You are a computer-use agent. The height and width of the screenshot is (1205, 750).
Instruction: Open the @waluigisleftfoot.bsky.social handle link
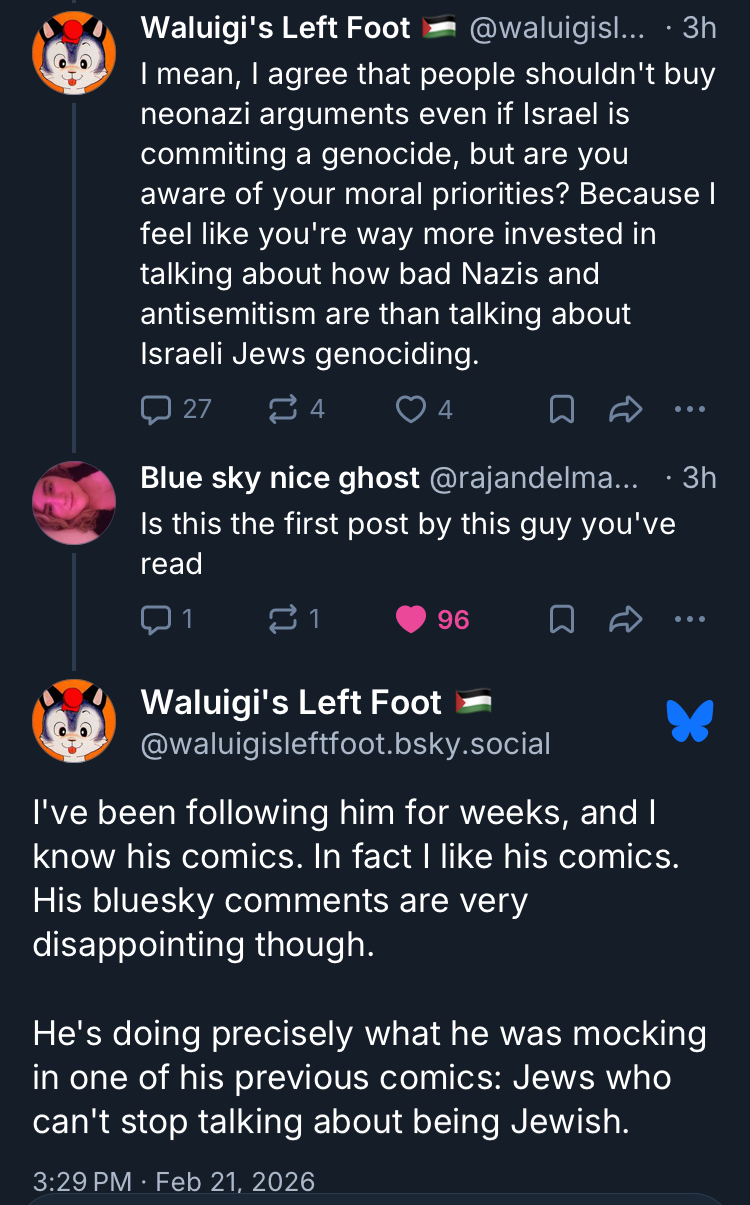346,744
